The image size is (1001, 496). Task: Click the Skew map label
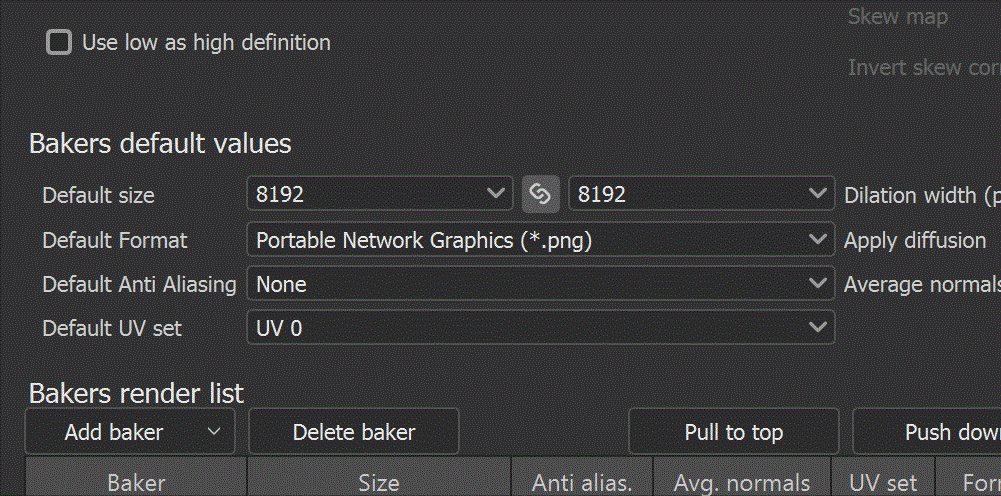(898, 17)
